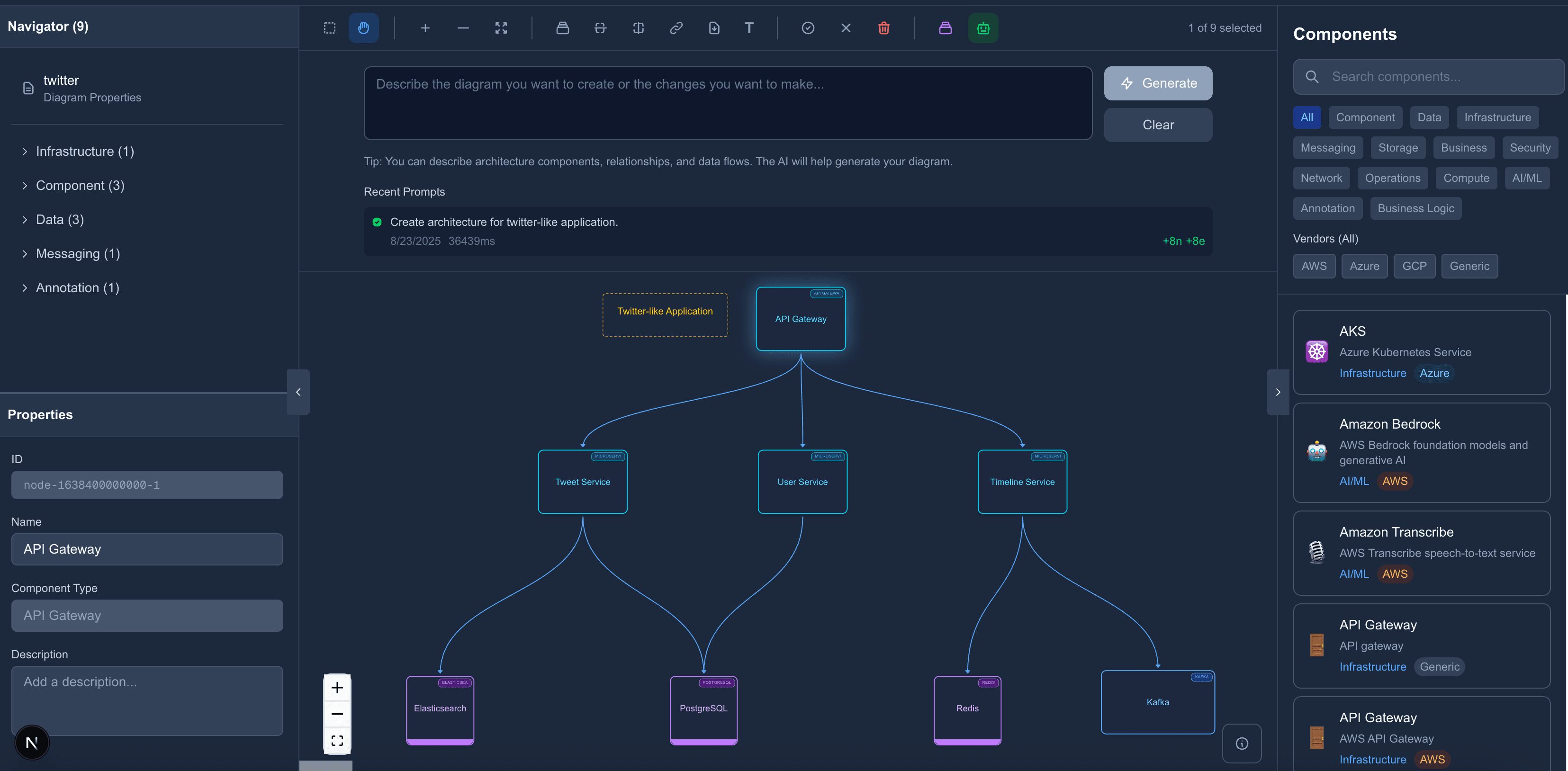The width and height of the screenshot is (1568, 771).
Task: Switch to the Data components tab
Action: pos(1429,117)
